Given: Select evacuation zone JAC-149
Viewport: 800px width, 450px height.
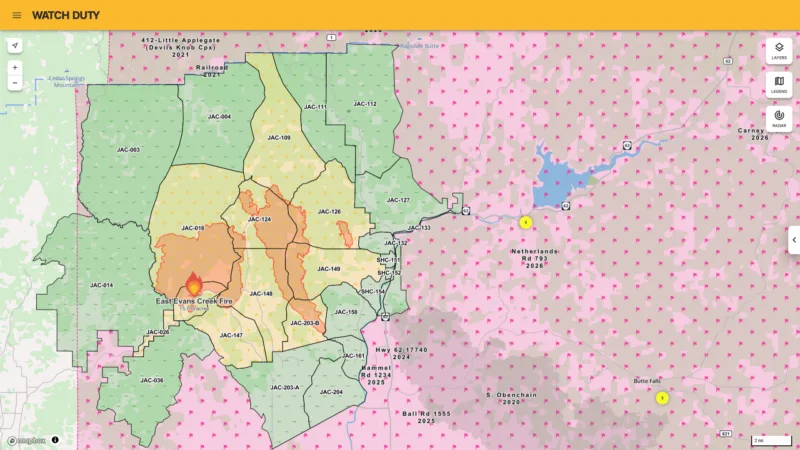Looking at the screenshot, I should (329, 269).
